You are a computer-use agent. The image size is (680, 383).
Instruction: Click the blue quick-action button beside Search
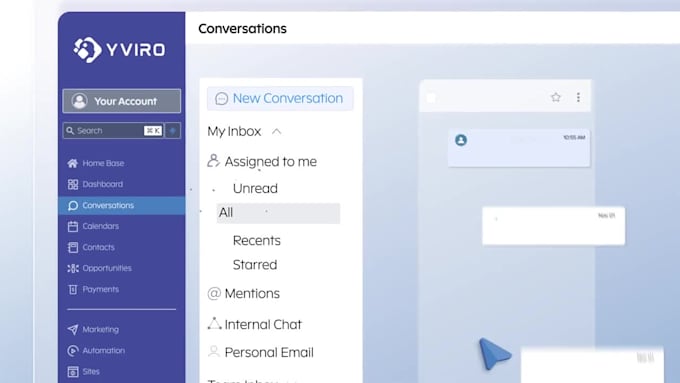[173, 131]
